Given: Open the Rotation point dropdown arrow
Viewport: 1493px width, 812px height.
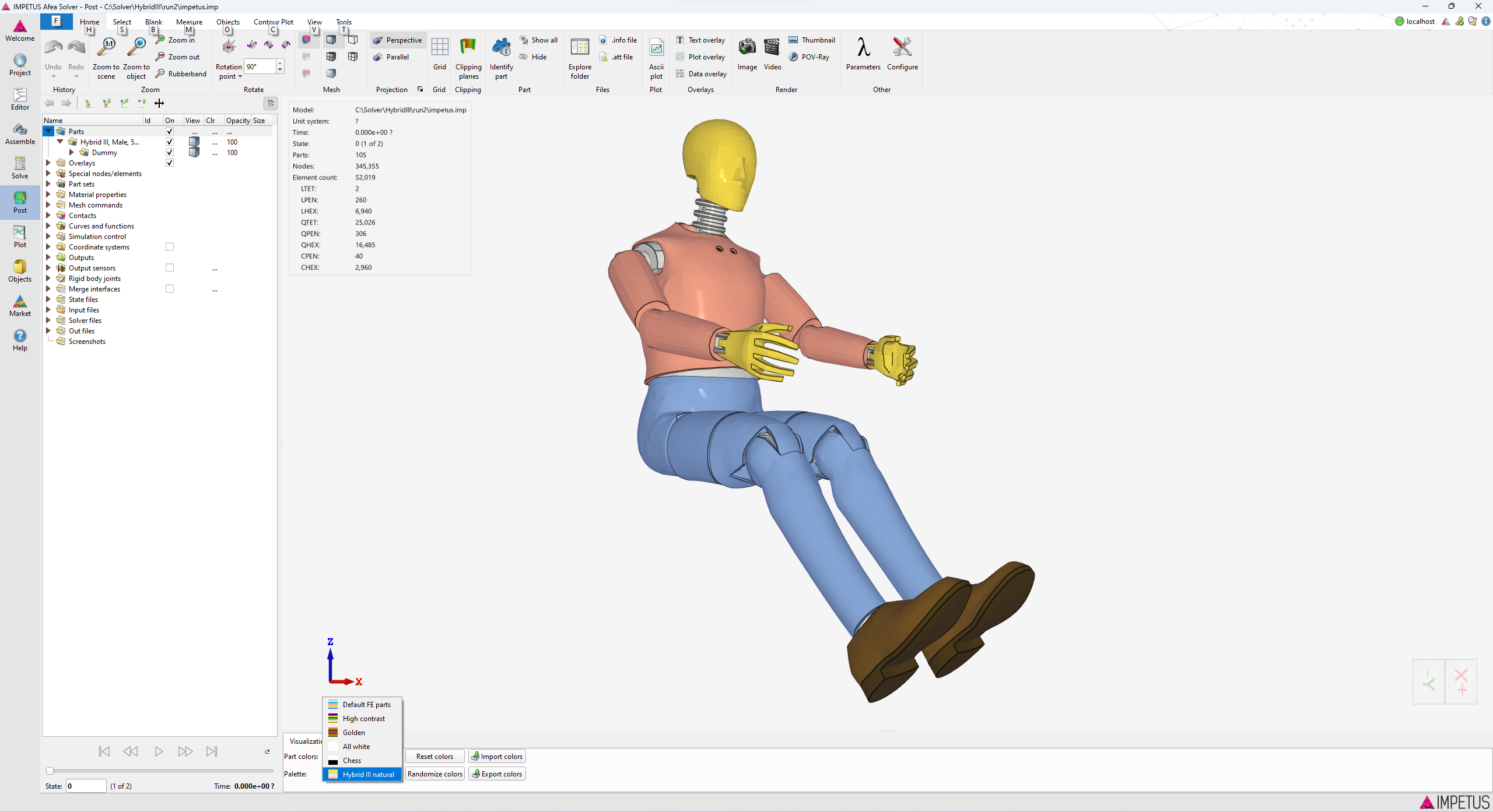Looking at the screenshot, I should tap(240, 76).
